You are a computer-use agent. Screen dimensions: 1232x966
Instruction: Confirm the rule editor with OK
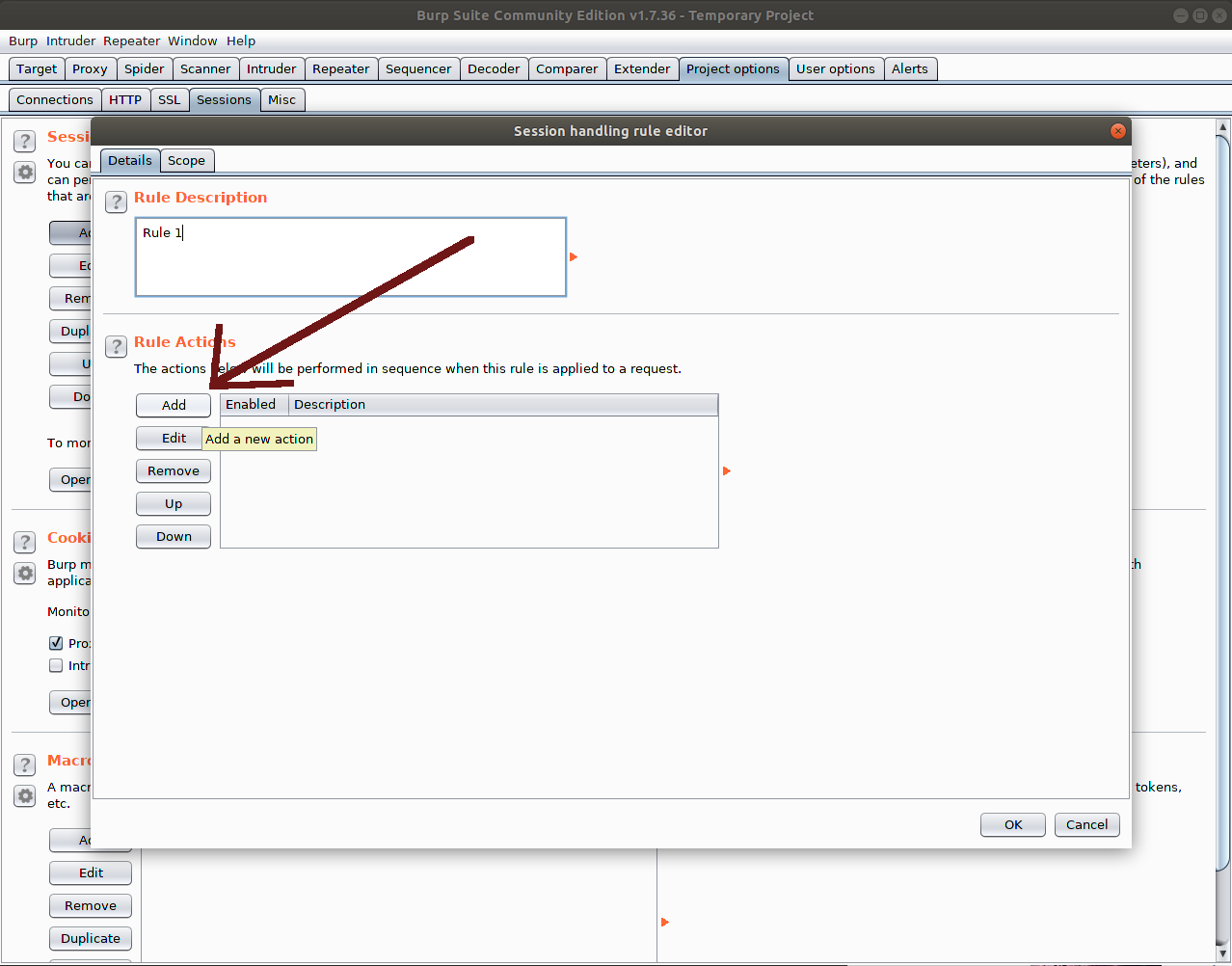click(x=1013, y=825)
